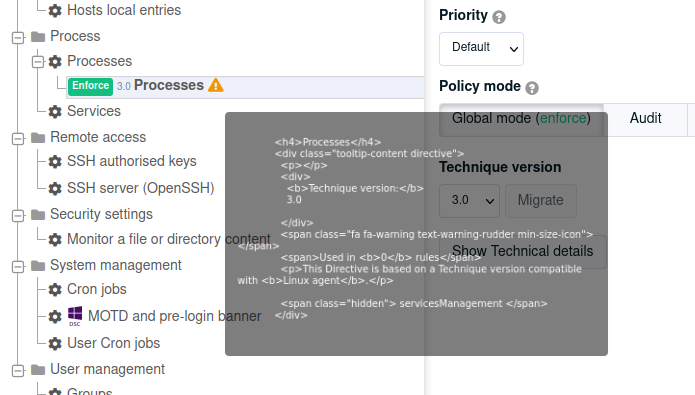Select Global mode (enforce) policy option
This screenshot has height=395, width=695.
521,118
